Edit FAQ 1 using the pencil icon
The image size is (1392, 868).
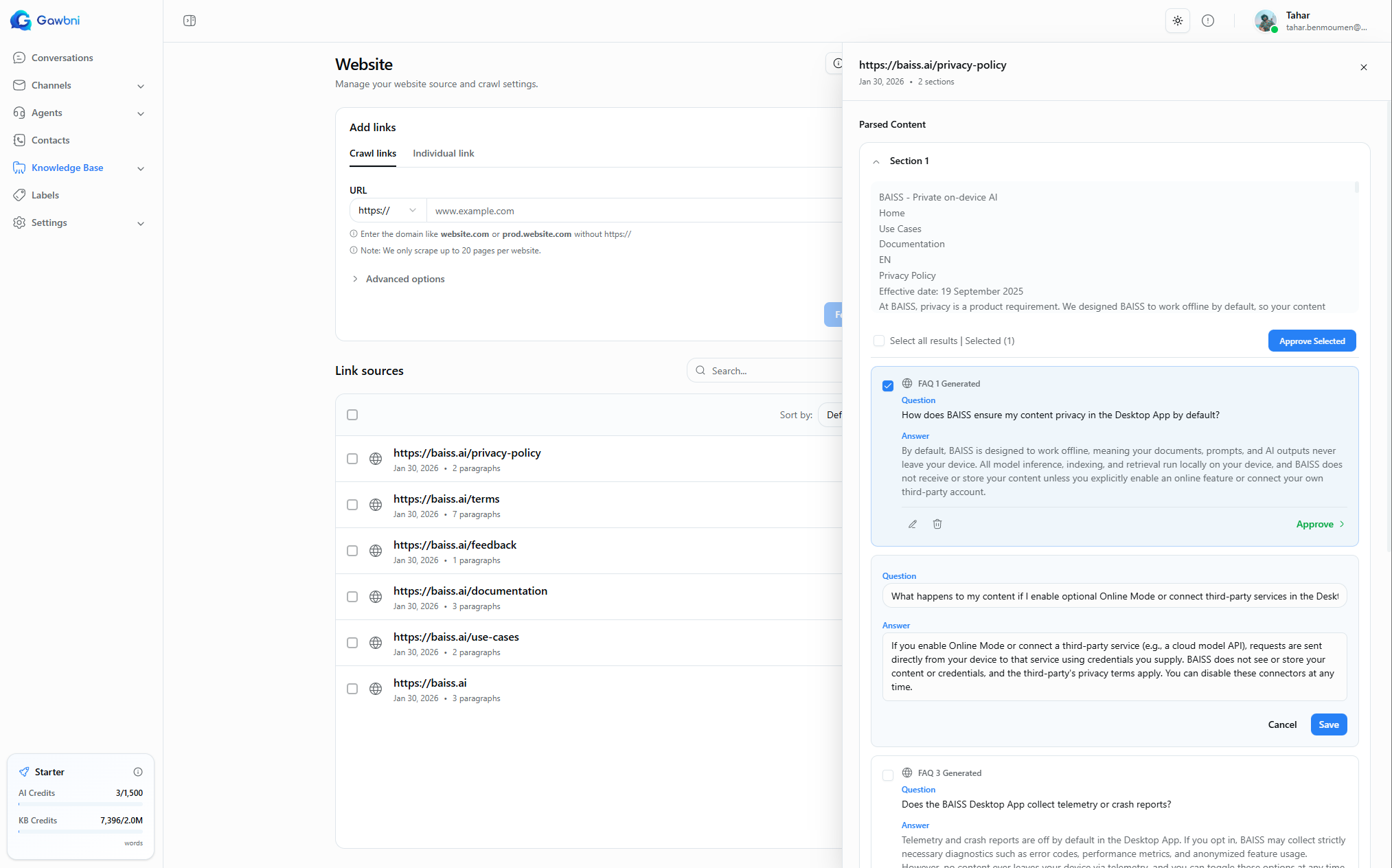click(912, 524)
